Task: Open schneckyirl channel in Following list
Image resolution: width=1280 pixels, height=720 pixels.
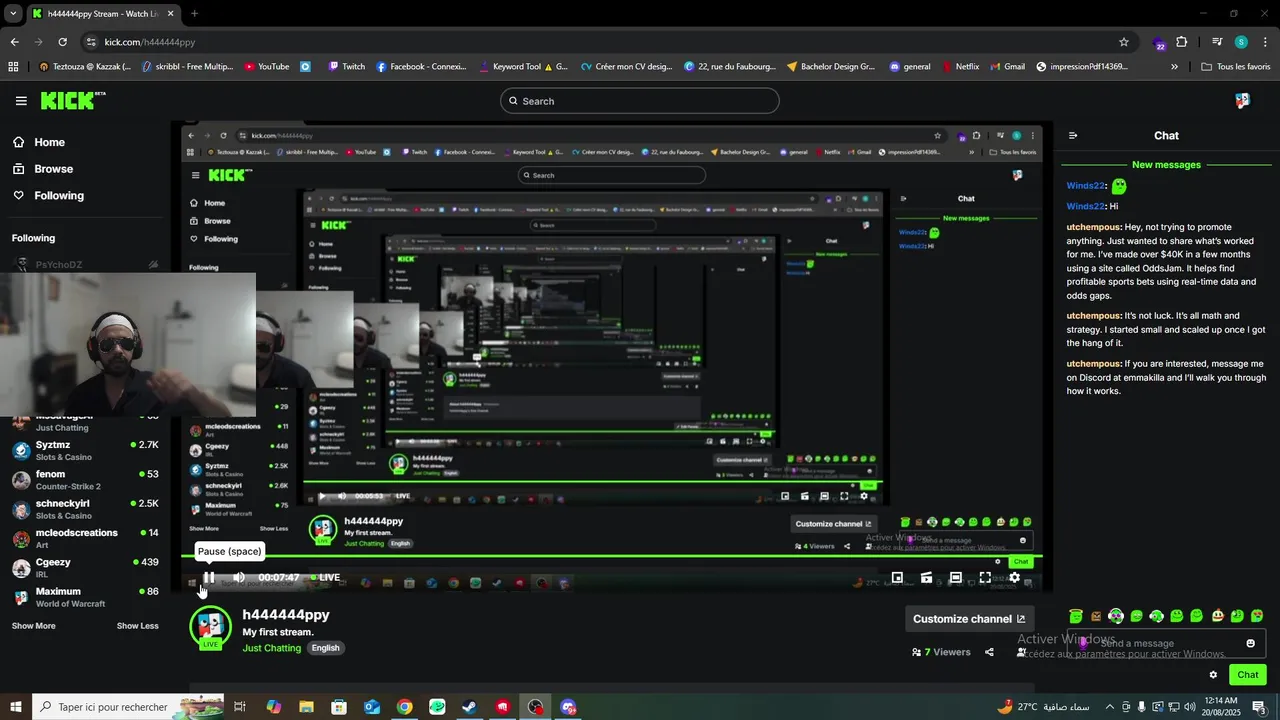Action: [85, 509]
